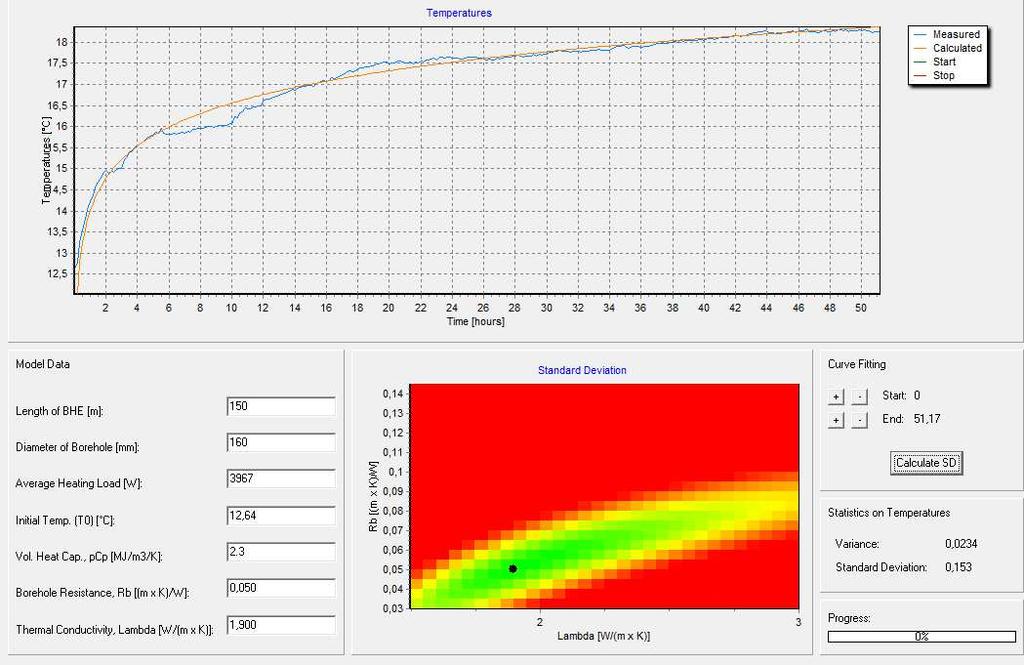Select the Calculated legend entry

click(948, 48)
